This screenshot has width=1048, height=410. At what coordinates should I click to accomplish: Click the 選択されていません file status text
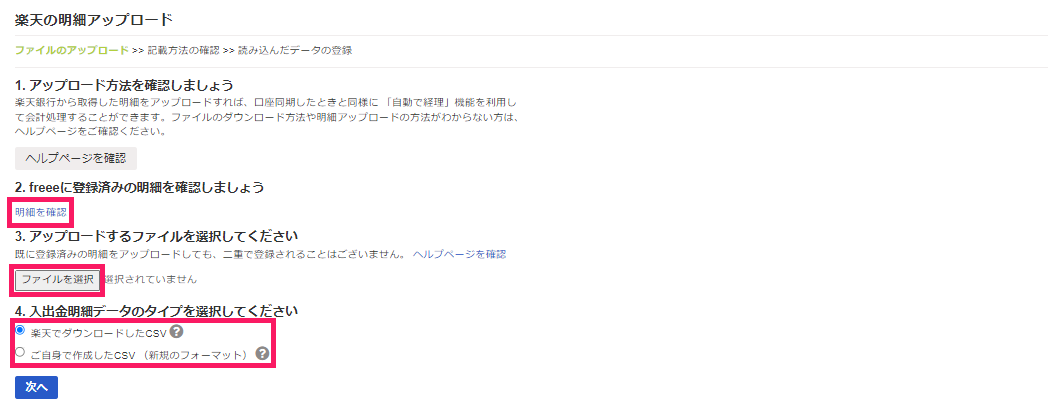click(150, 280)
